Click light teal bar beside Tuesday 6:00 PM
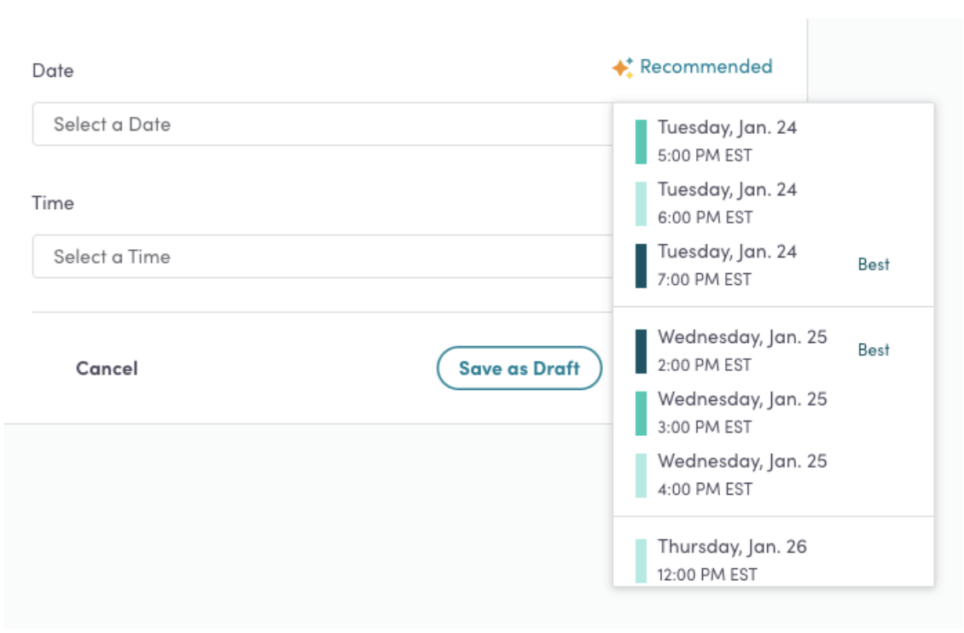The width and height of the screenshot is (964, 633). tap(641, 203)
